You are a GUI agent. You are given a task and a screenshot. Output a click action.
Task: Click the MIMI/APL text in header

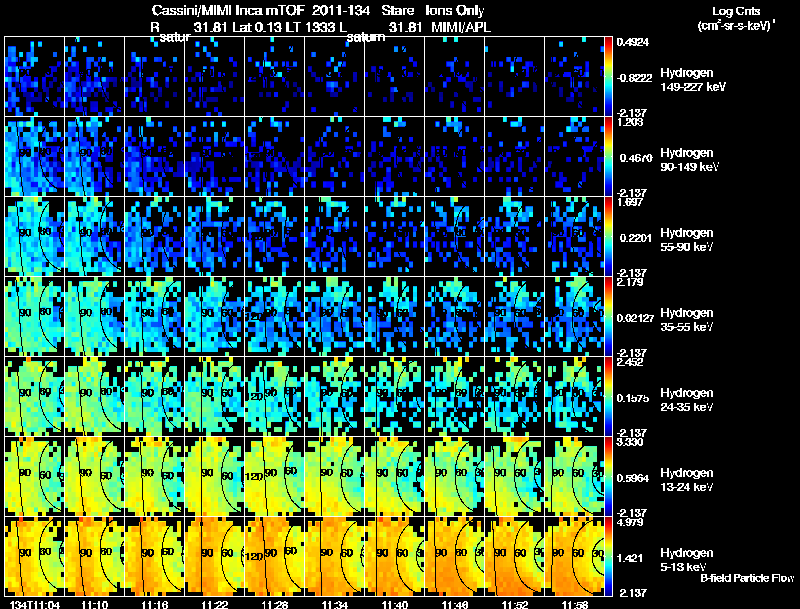point(461,27)
